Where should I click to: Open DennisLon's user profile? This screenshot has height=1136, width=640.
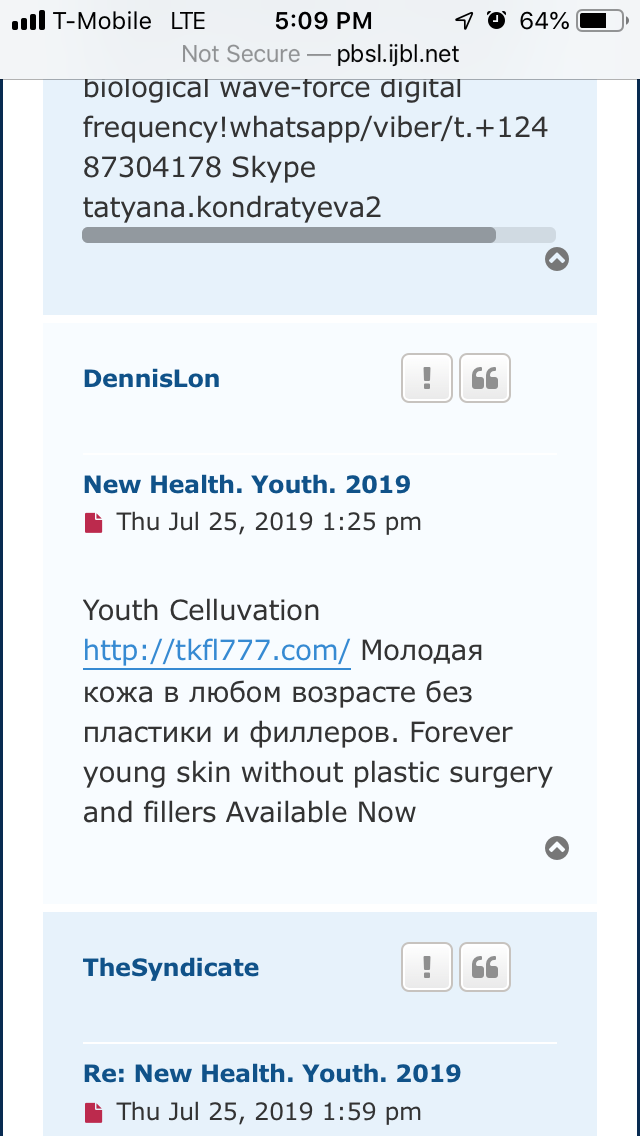(x=151, y=379)
